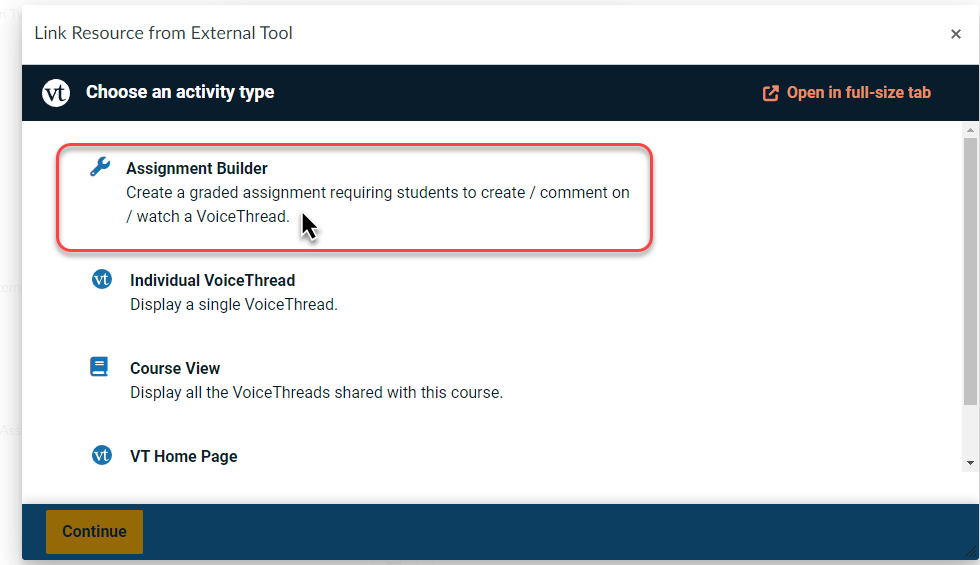
Task: Click the VoiceThread logo in the header
Action: click(56, 92)
